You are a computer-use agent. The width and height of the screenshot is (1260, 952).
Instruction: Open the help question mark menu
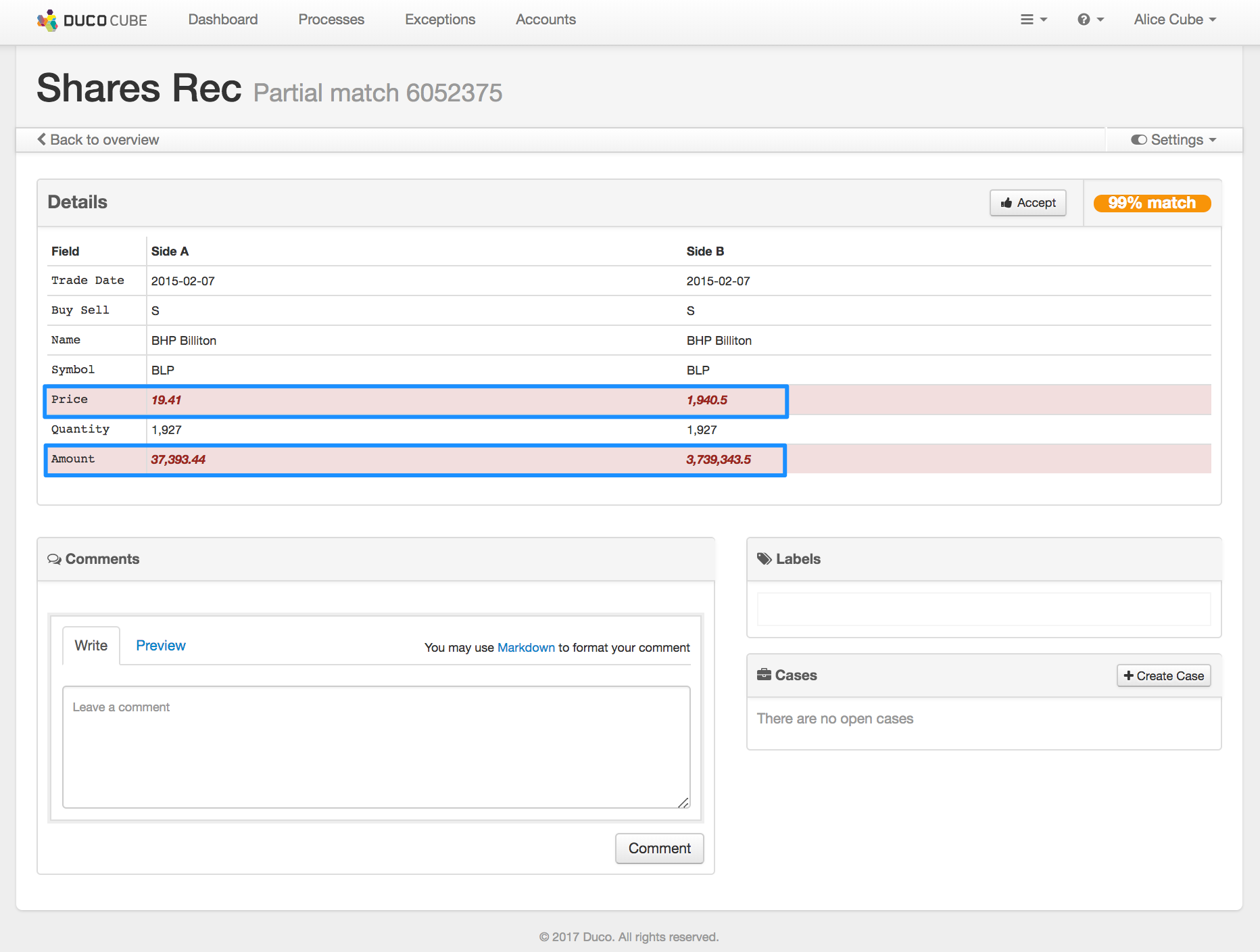1089,20
